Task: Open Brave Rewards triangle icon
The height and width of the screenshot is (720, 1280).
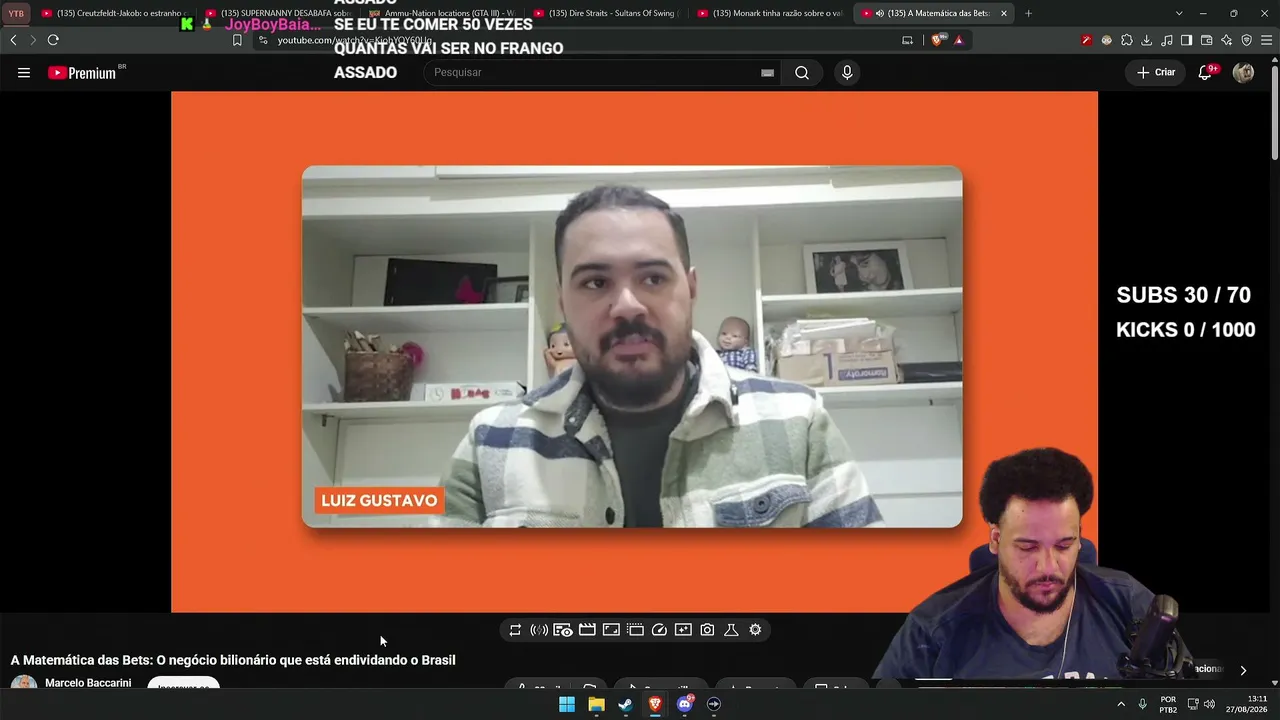Action: click(959, 40)
